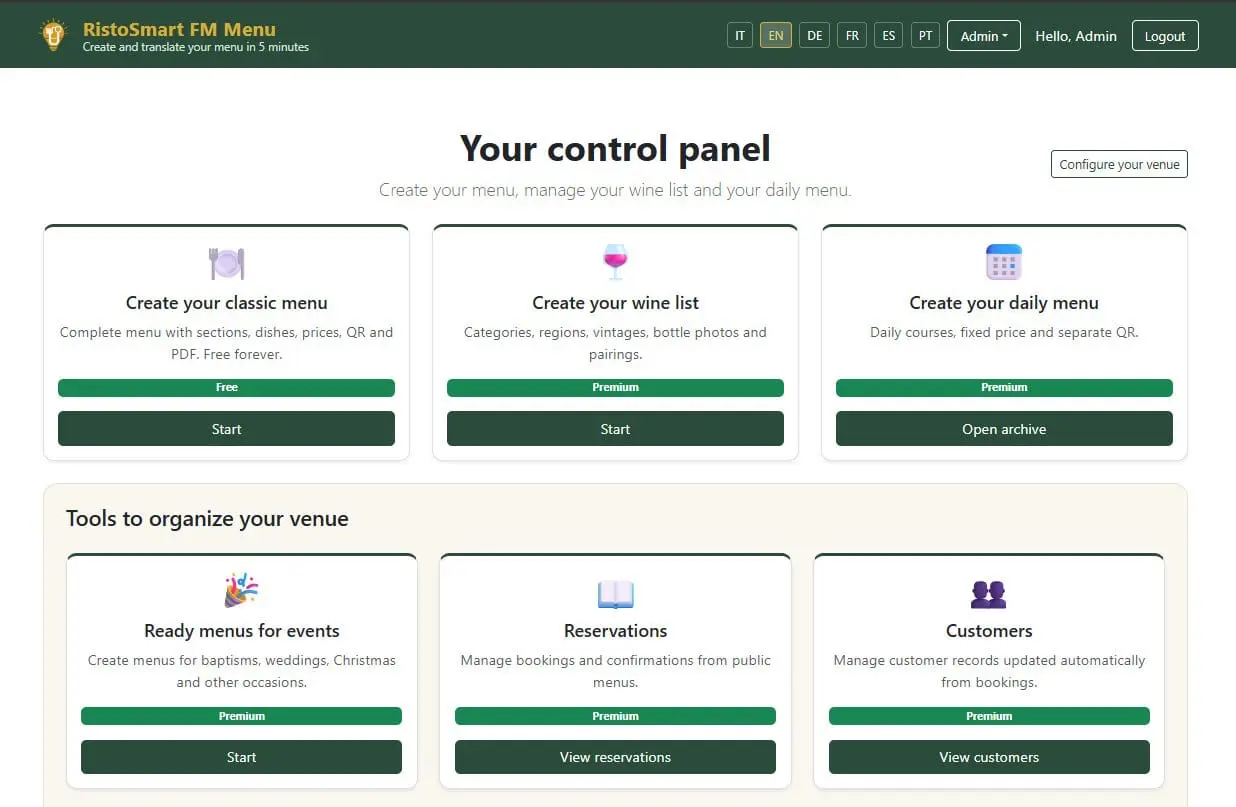The image size is (1236, 807).
Task: Click the 'Create your wine list' heading
Action: click(615, 303)
